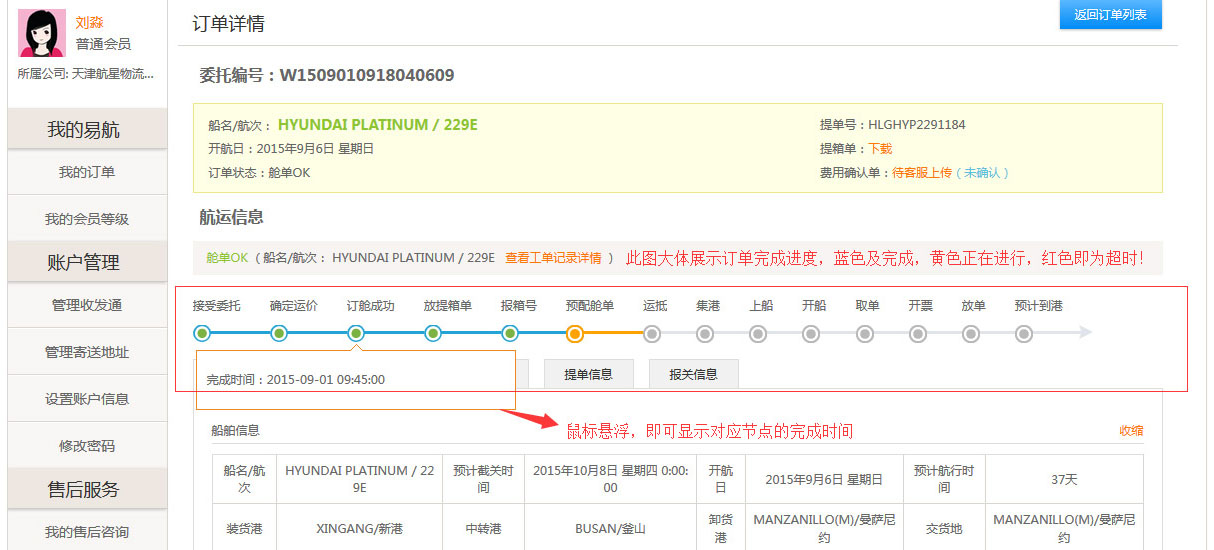The height and width of the screenshot is (550, 1214).
Task: Select 修改密码 from the sidebar
Action: [87, 446]
